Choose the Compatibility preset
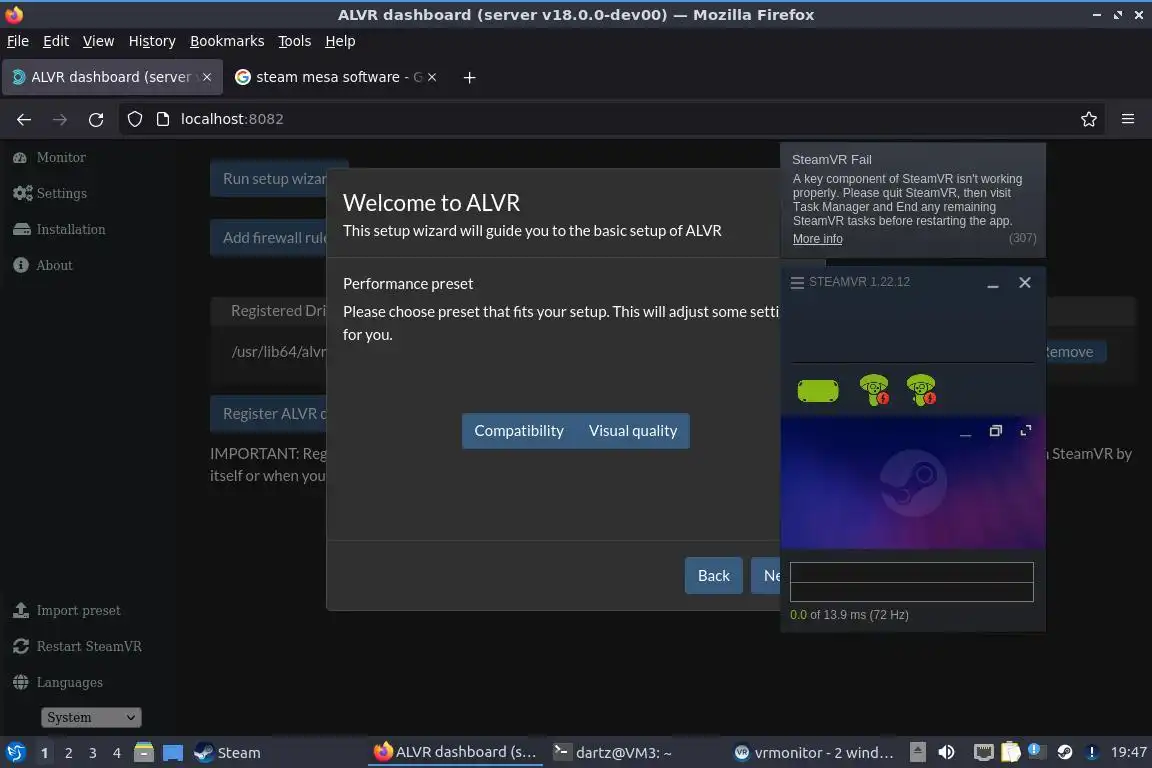Image resolution: width=1152 pixels, height=768 pixels. click(519, 431)
